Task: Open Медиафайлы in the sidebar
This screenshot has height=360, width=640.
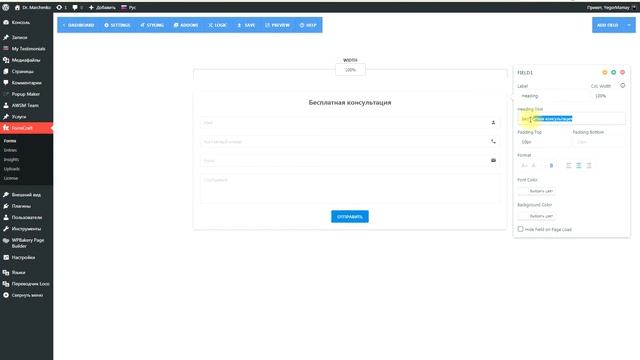Action: tap(27, 60)
